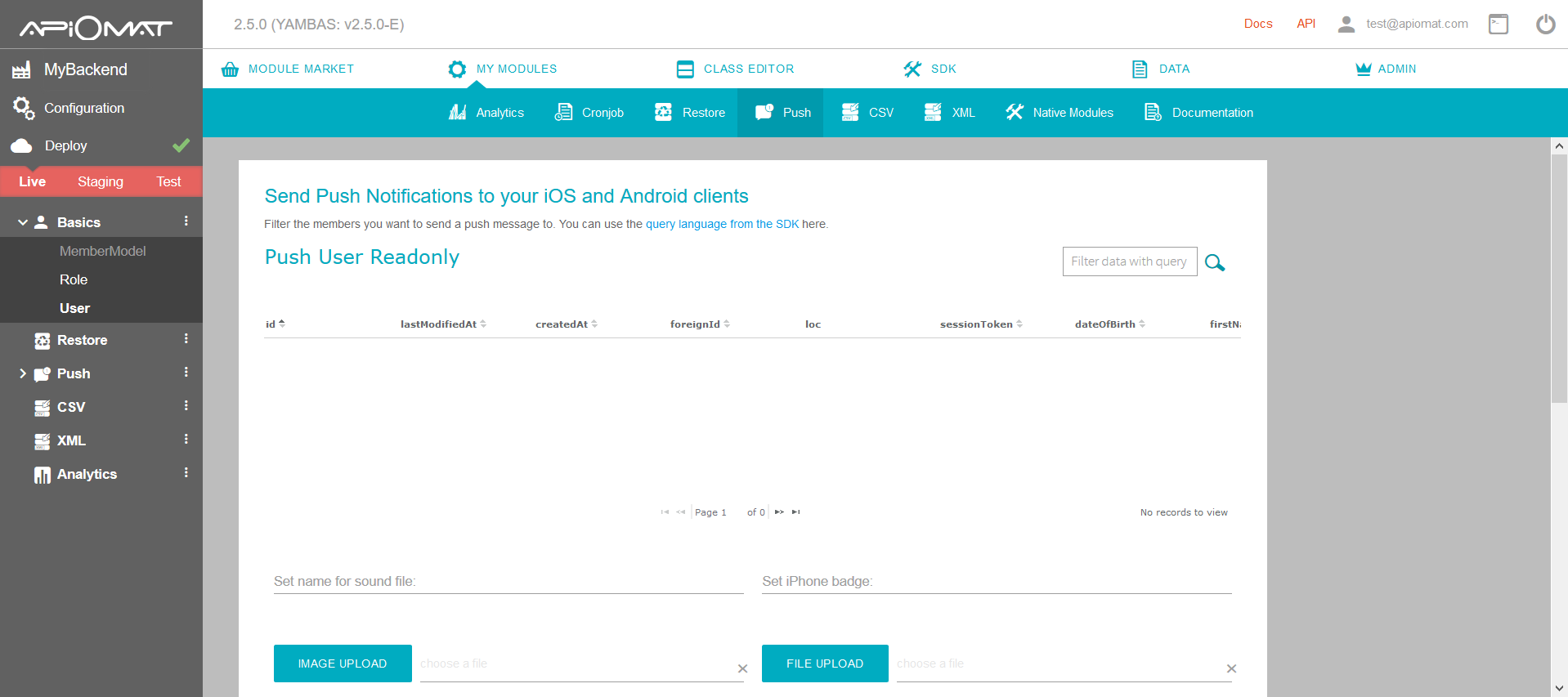Expand the Push module in sidebar
Image resolution: width=1568 pixels, height=697 pixels.
pos(23,373)
